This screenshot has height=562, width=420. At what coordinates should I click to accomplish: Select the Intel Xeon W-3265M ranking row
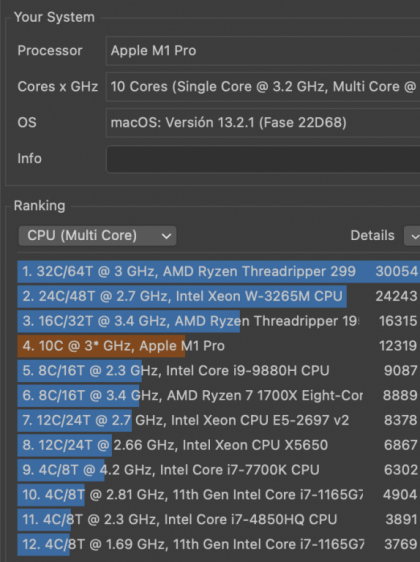click(219, 296)
